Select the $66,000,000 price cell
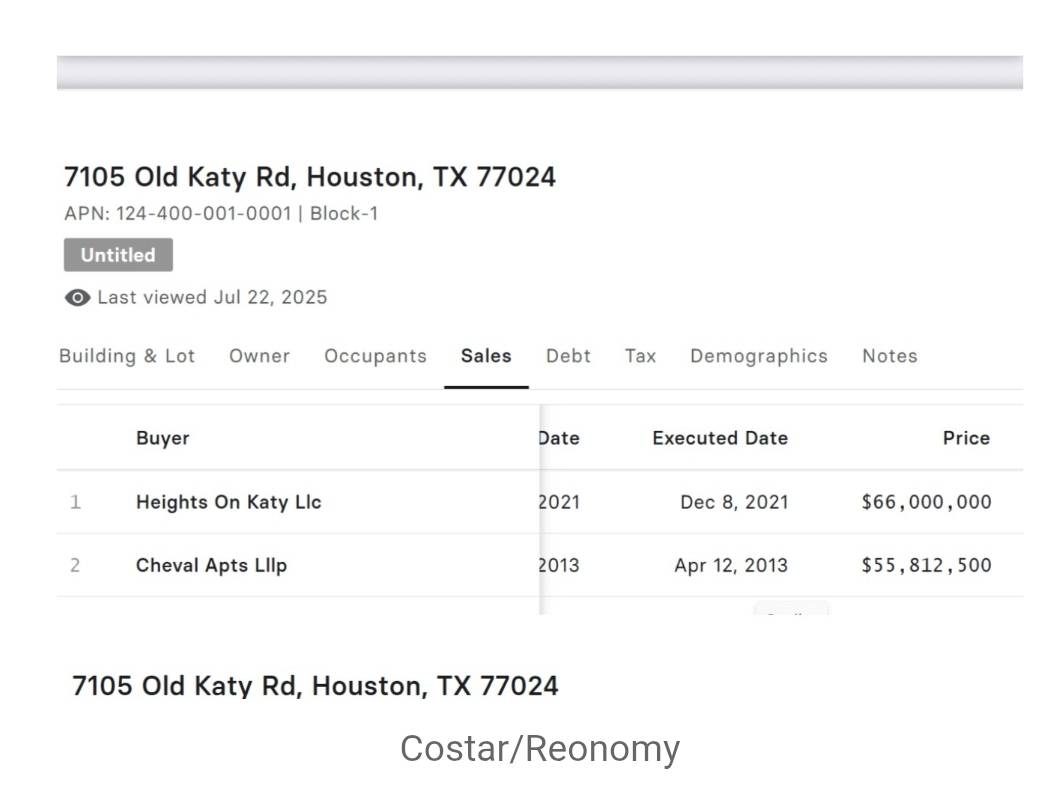 [x=926, y=502]
